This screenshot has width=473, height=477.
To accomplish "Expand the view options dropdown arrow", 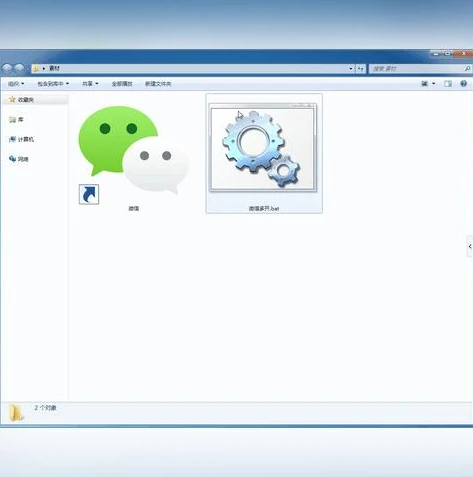I will pyautogui.click(x=434, y=84).
